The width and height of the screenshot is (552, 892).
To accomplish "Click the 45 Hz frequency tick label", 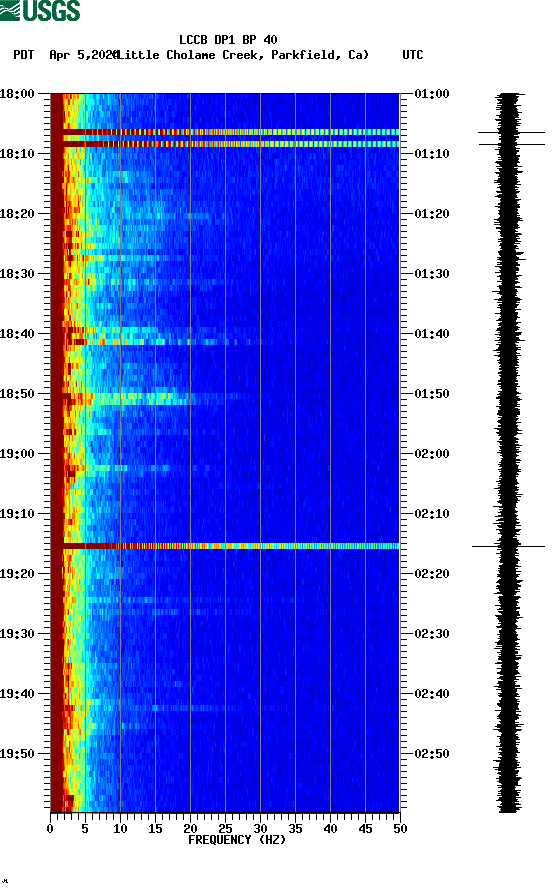I will 365,829.
